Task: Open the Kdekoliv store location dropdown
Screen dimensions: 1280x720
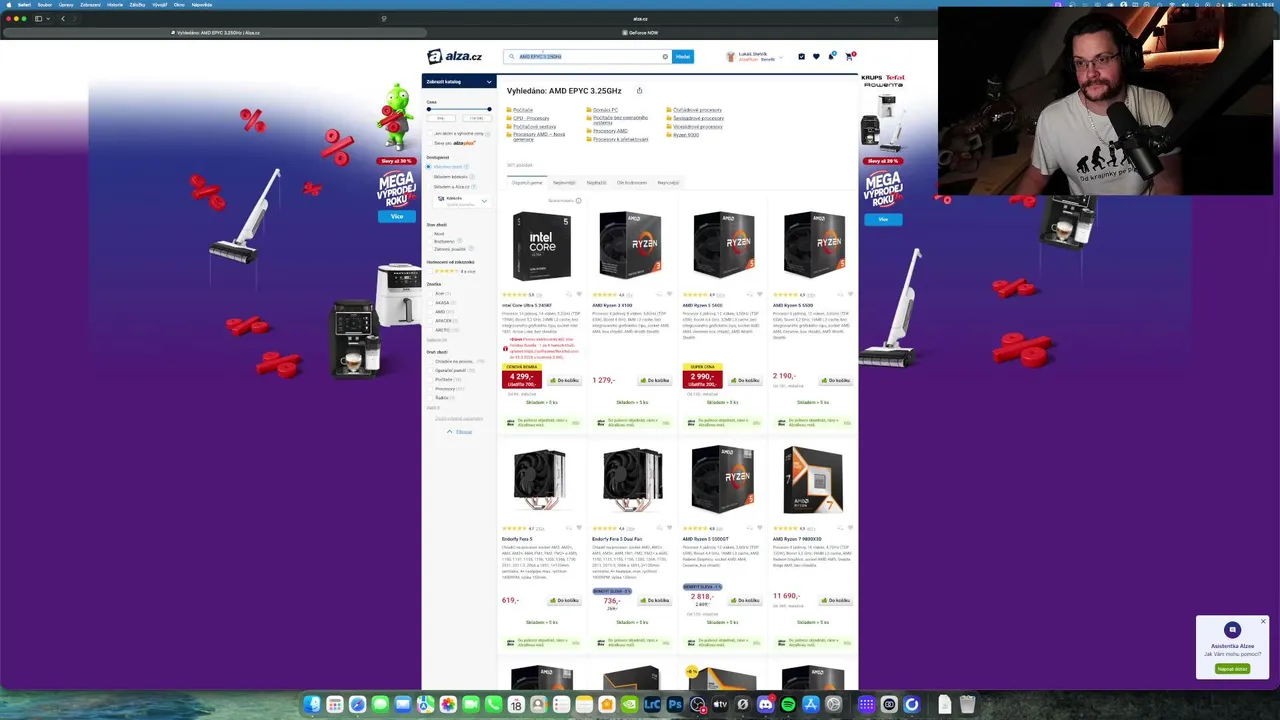Action: (461, 200)
